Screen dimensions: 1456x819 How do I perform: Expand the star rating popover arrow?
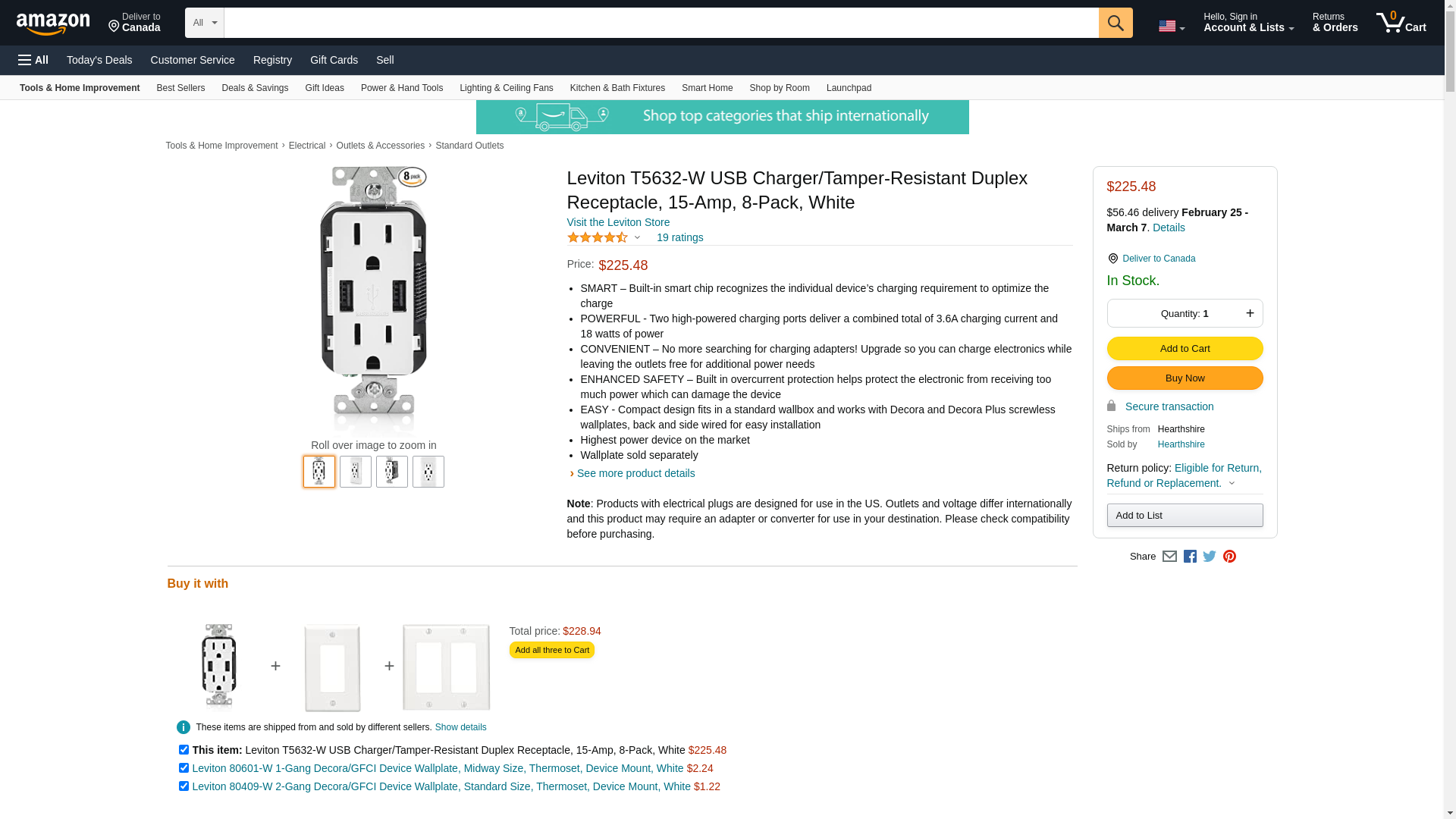(x=637, y=238)
